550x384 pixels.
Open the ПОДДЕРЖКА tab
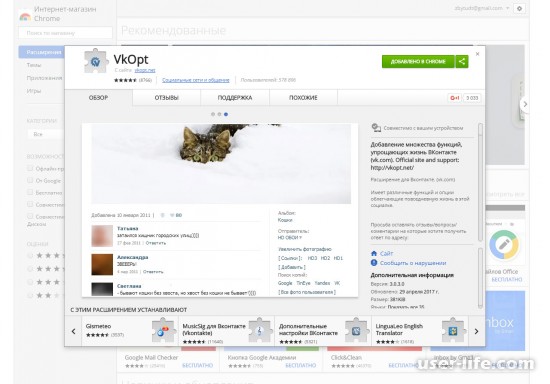click(x=235, y=98)
